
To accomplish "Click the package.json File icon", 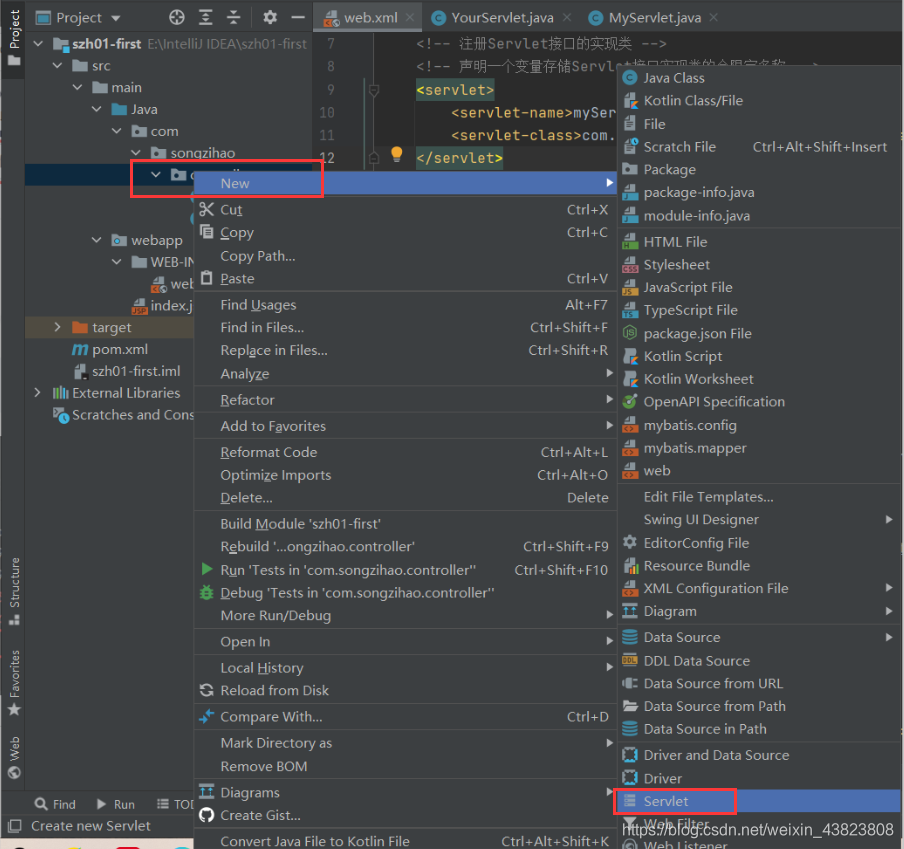I will point(630,333).
